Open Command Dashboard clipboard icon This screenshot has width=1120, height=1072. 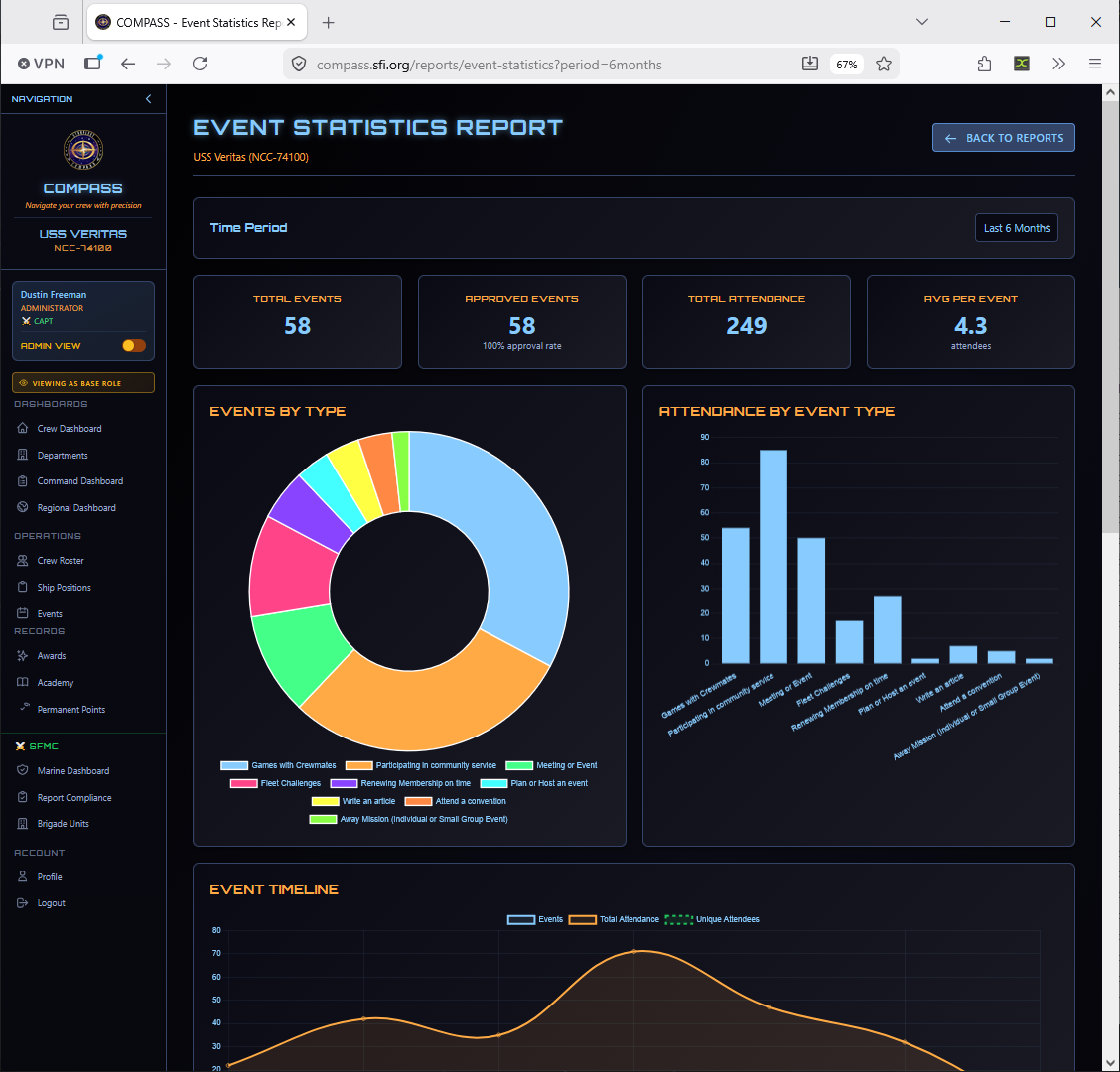(23, 481)
